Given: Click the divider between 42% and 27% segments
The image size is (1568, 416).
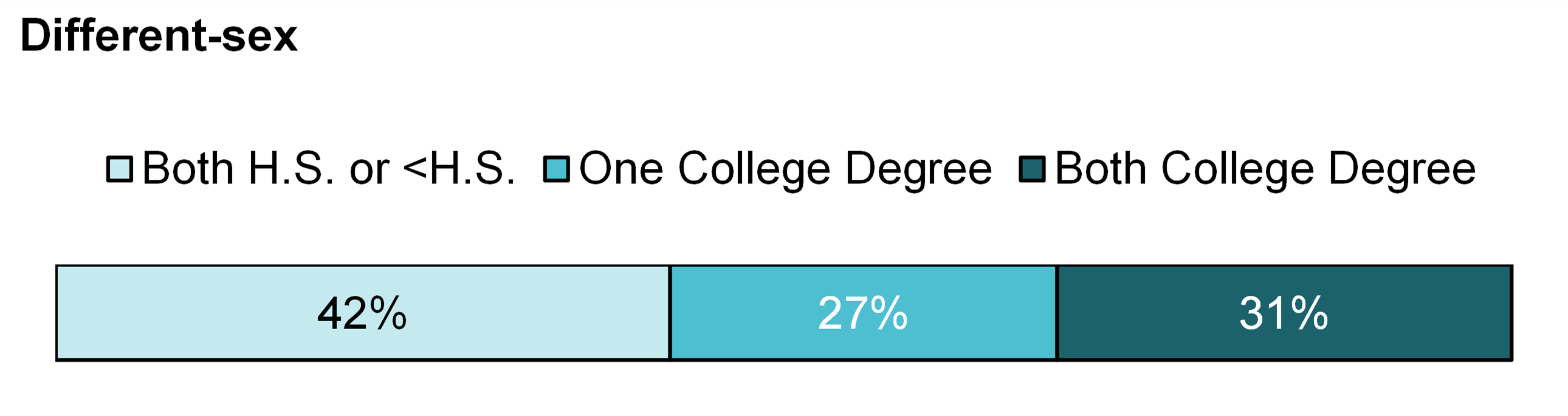Looking at the screenshot, I should (x=670, y=313).
